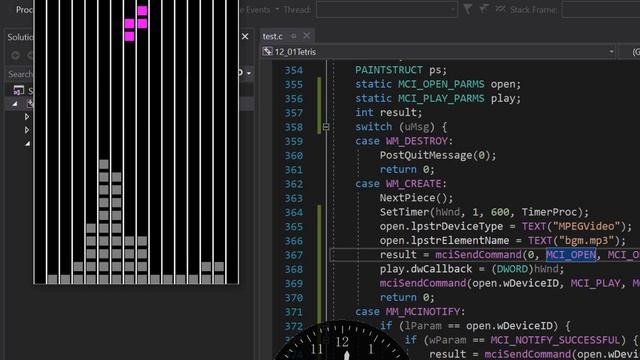This screenshot has width=640, height=360.
Task: Click the Solution Explorer panel title
Action: [x=20, y=37]
